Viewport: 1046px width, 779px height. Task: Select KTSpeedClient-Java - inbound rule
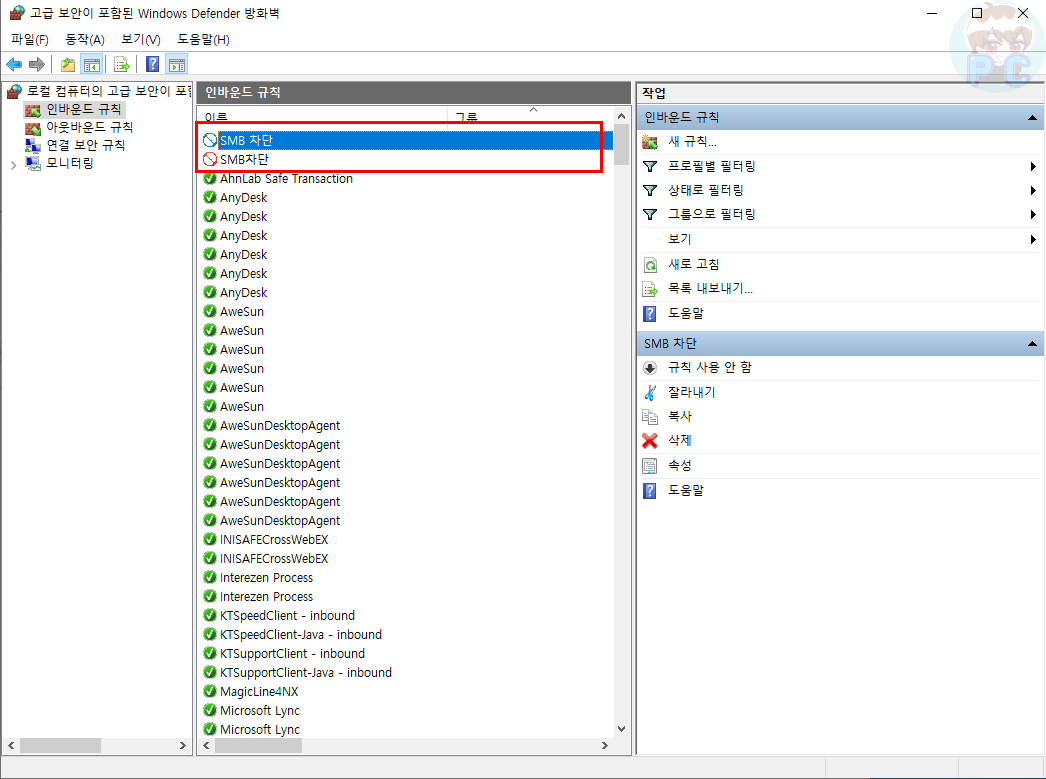pos(301,634)
